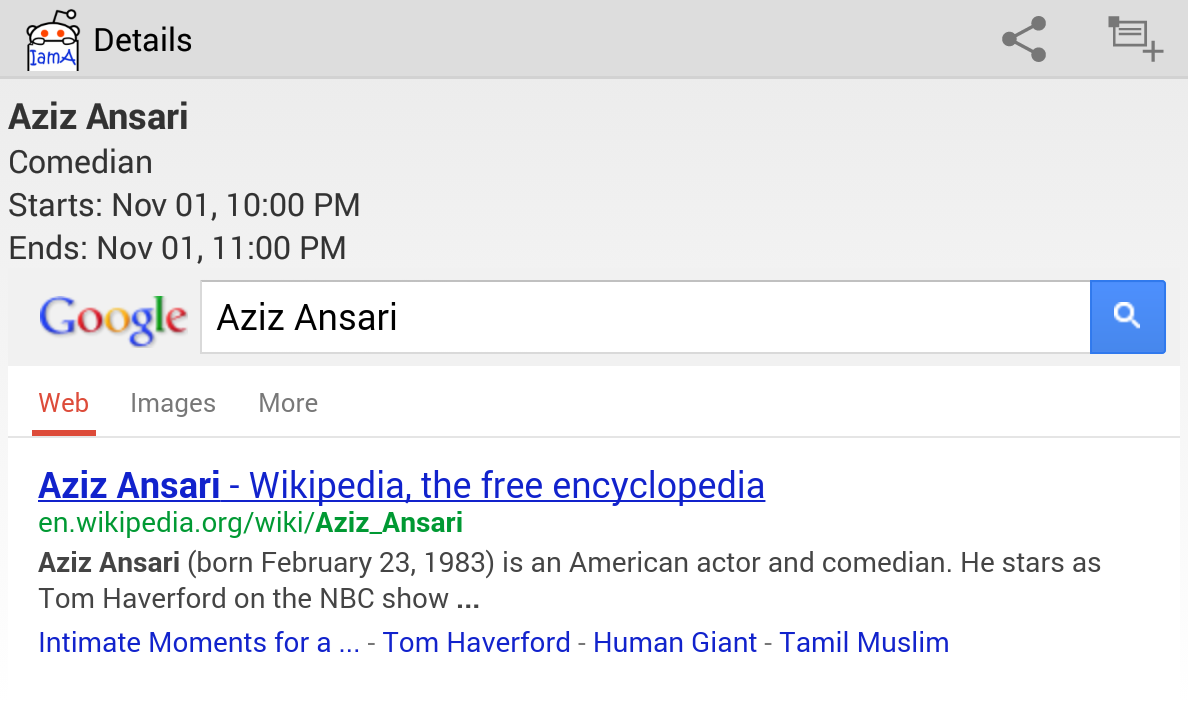The image size is (1188, 717).
Task: Share this AMA event
Action: pyautogui.click(x=1024, y=40)
